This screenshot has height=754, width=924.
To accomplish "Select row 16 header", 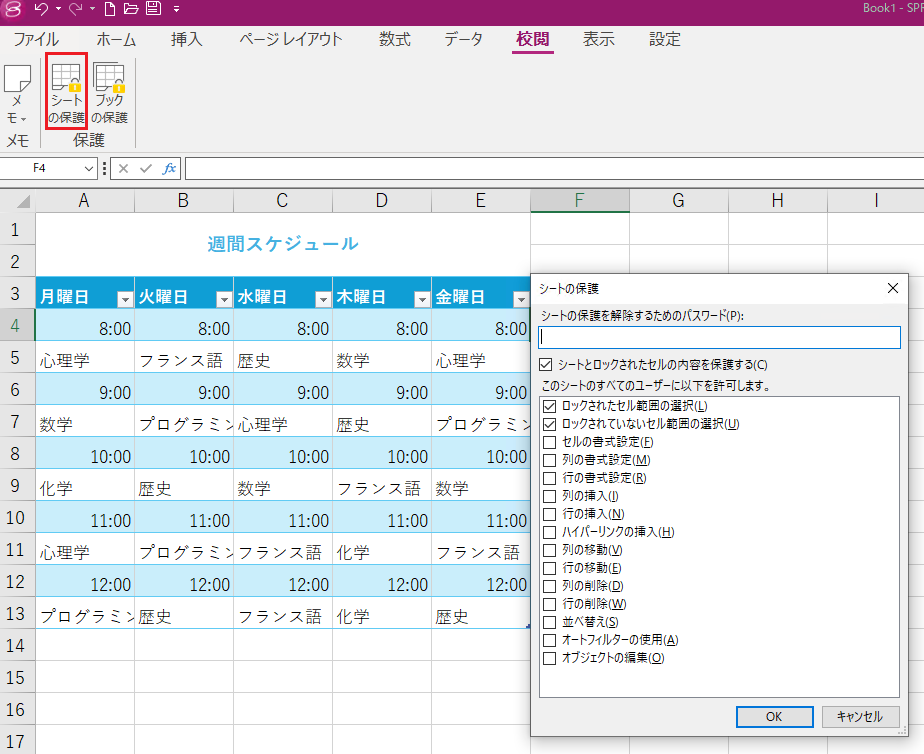I will coord(17,709).
